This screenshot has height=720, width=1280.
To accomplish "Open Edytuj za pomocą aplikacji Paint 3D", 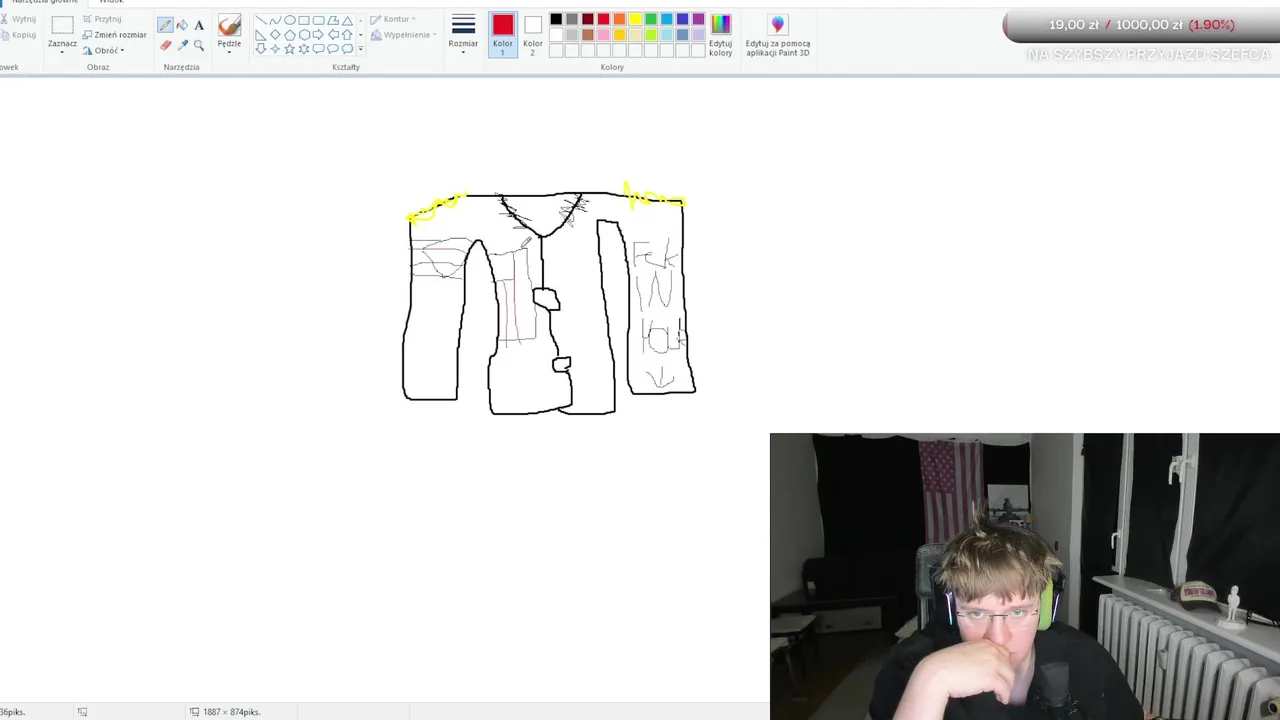I will [x=778, y=35].
